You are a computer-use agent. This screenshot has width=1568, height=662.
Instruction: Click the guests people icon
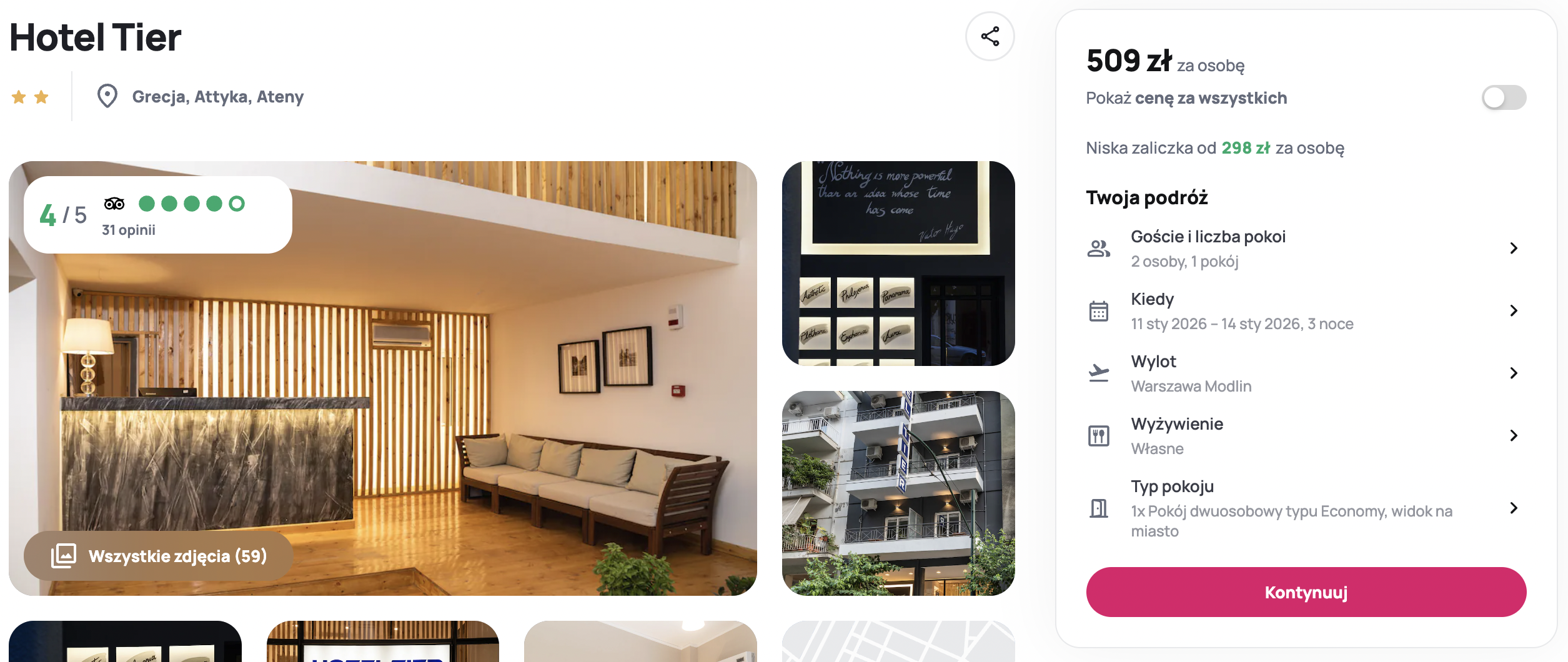(x=1098, y=249)
